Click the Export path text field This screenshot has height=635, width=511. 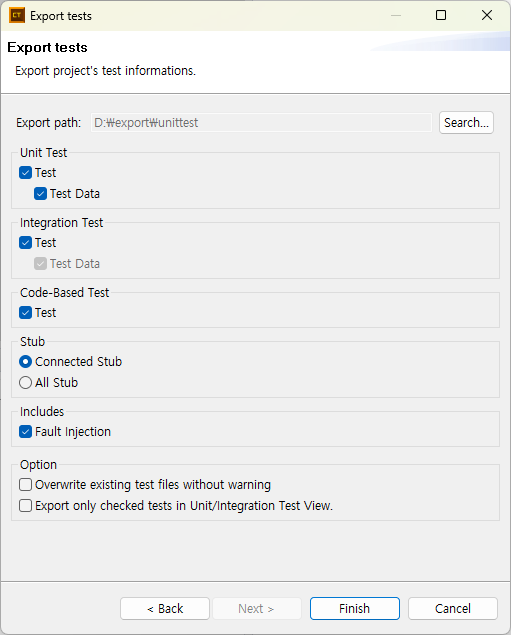pos(262,122)
